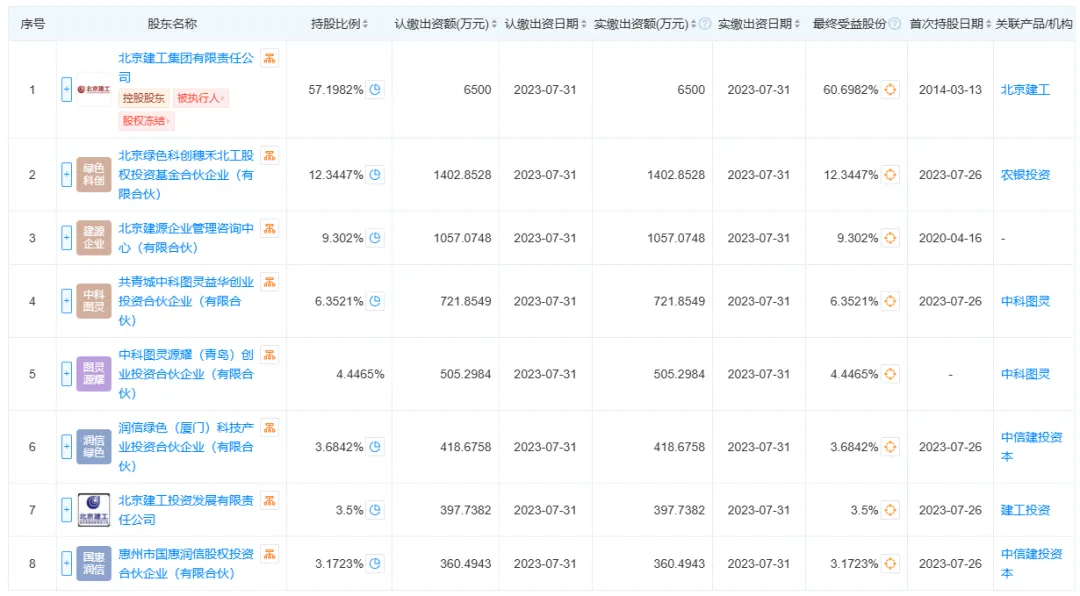Sort table by 认缴出资日期 column
The height and width of the screenshot is (596, 1080).
pyautogui.click(x=583, y=24)
